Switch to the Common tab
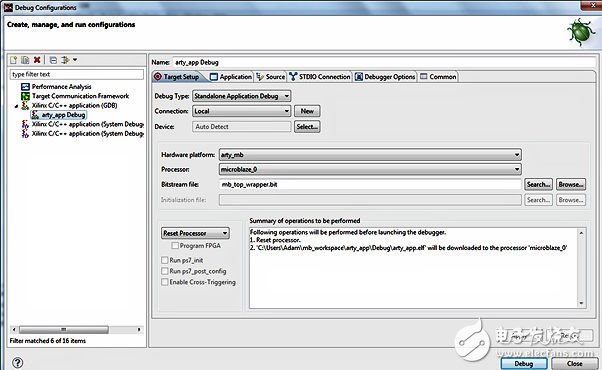602x370 pixels. [x=438, y=77]
